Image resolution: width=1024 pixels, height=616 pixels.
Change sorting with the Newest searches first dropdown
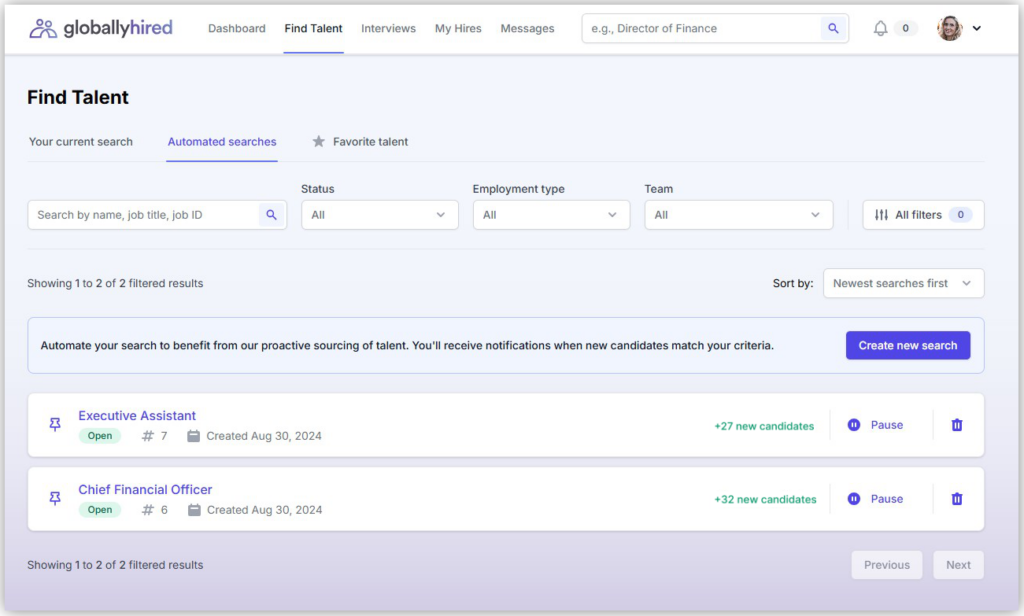click(x=902, y=283)
